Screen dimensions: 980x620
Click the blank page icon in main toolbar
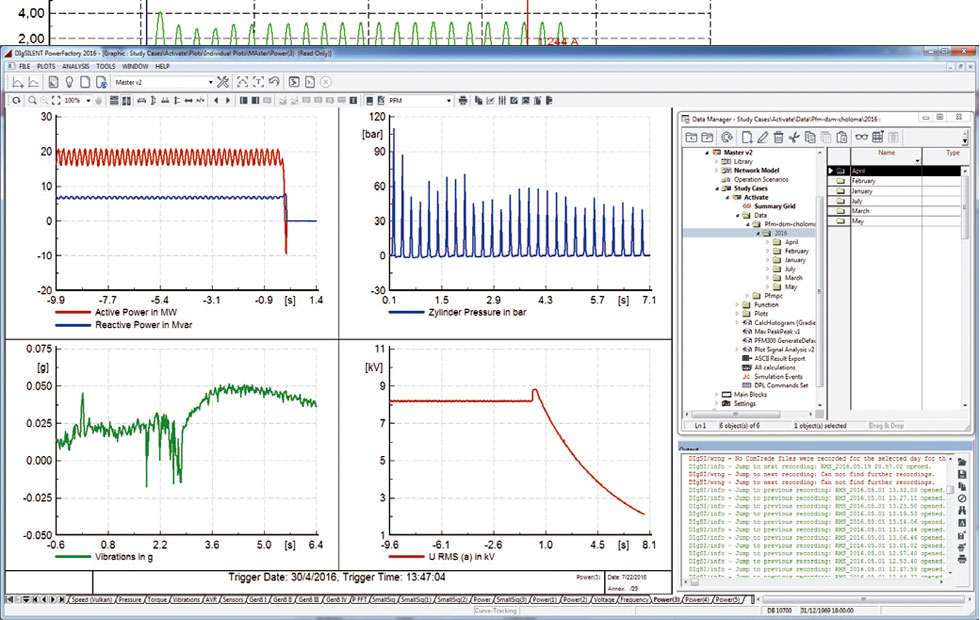click(x=85, y=82)
